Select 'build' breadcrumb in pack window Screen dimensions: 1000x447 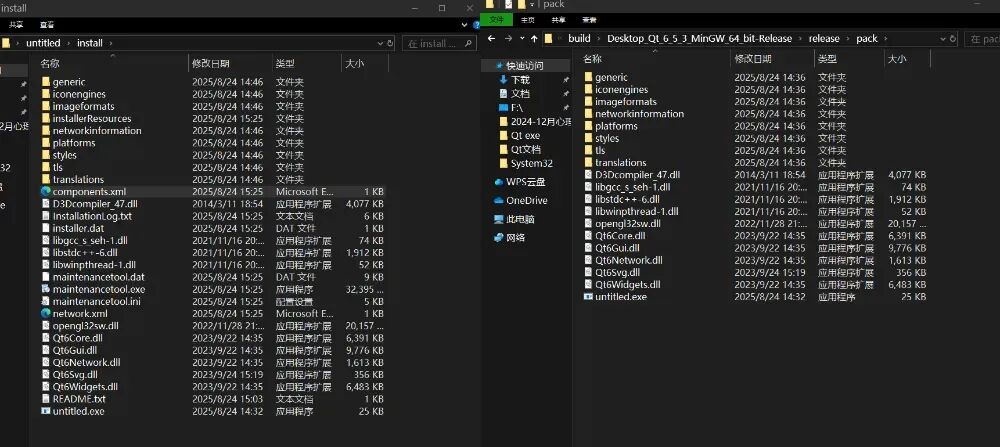click(579, 38)
